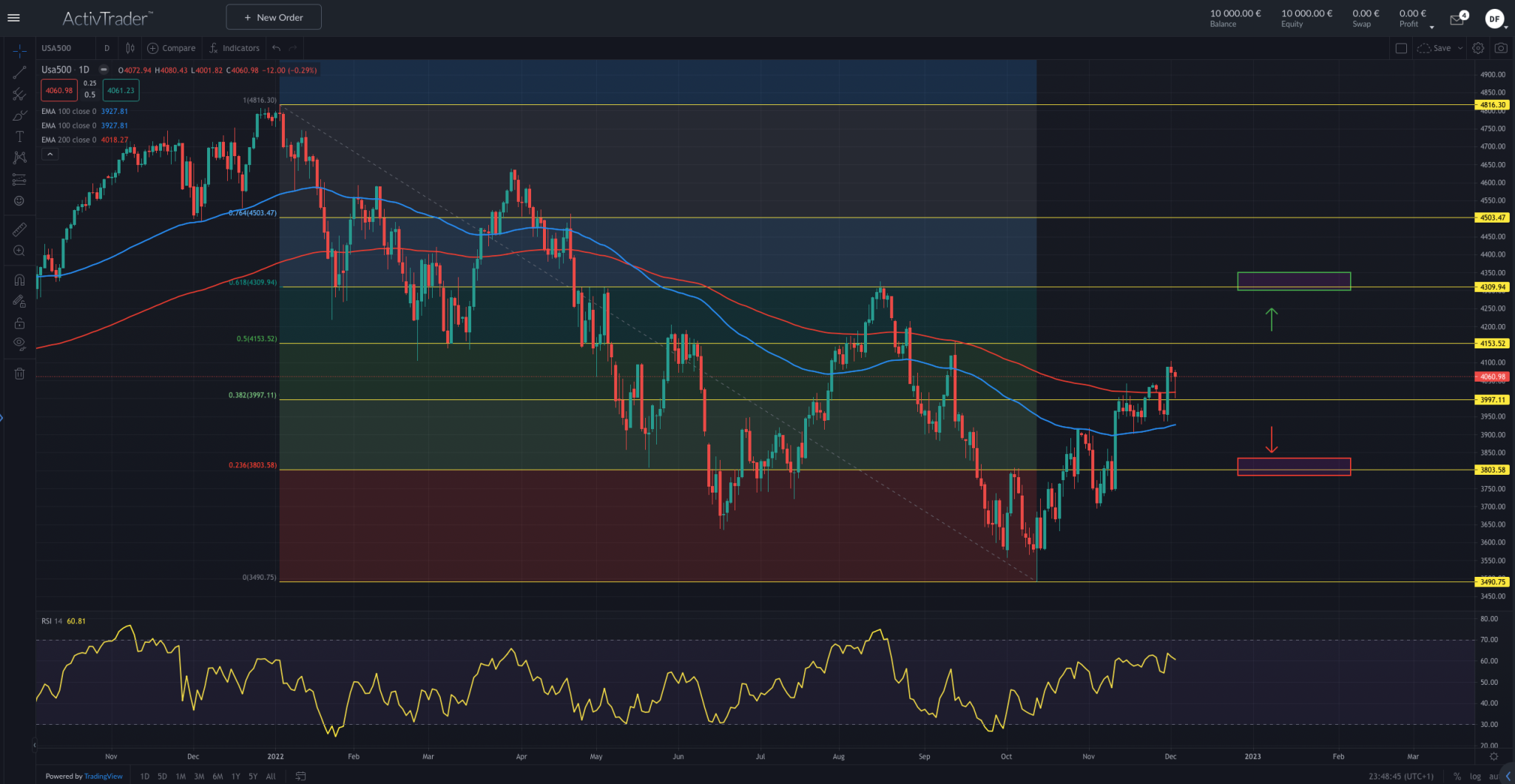1515x784 pixels.
Task: Switch chart range to 1Y
Action: (235, 776)
